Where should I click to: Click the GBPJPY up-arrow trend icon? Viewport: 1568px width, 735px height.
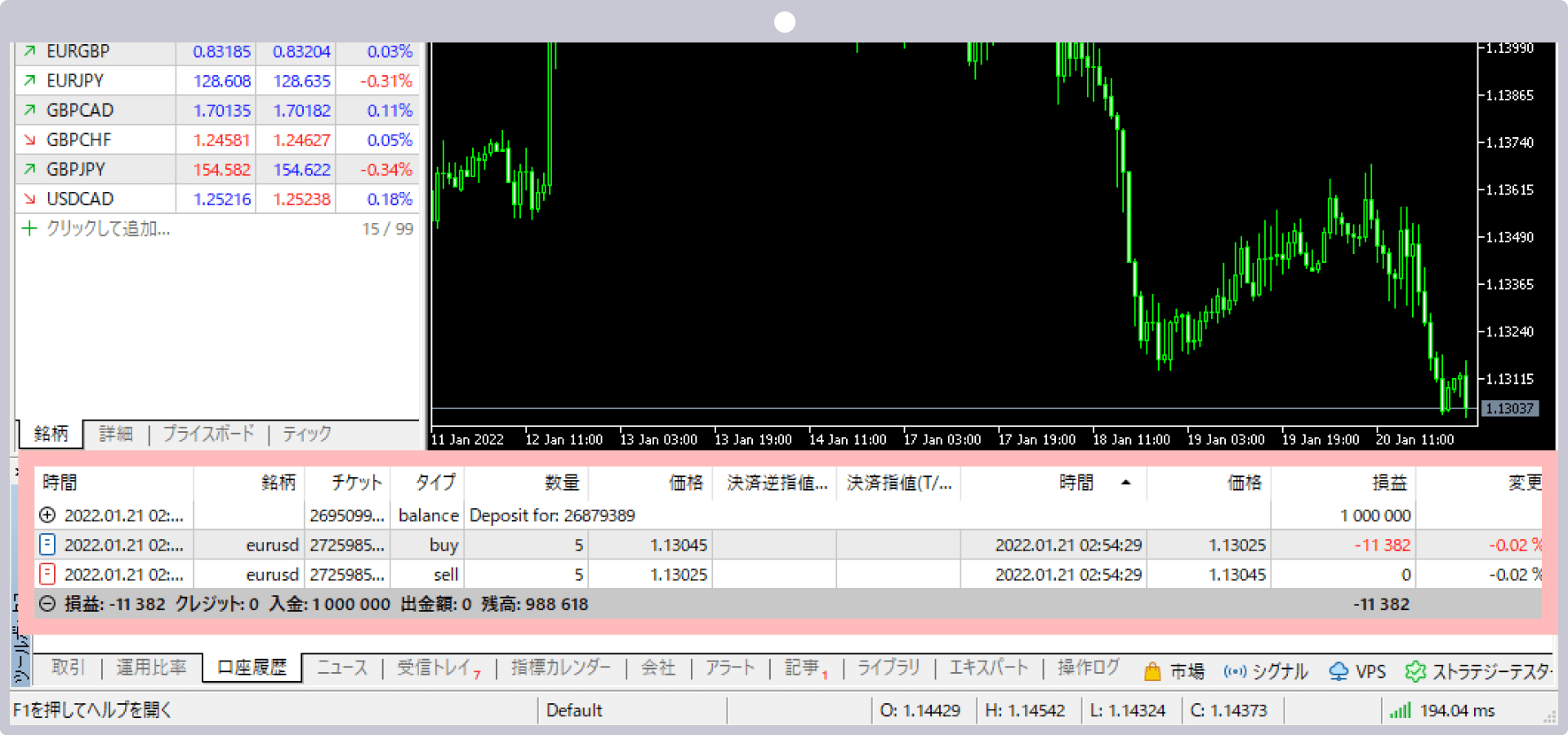tap(29, 169)
